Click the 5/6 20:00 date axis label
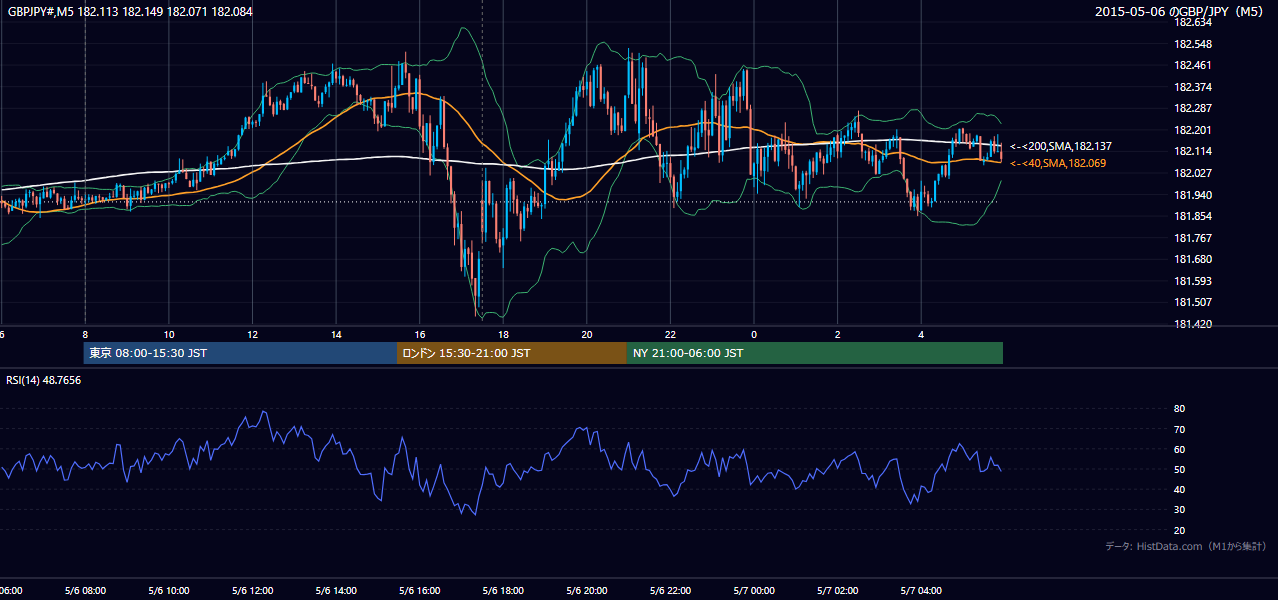The image size is (1278, 600). [x=587, y=591]
